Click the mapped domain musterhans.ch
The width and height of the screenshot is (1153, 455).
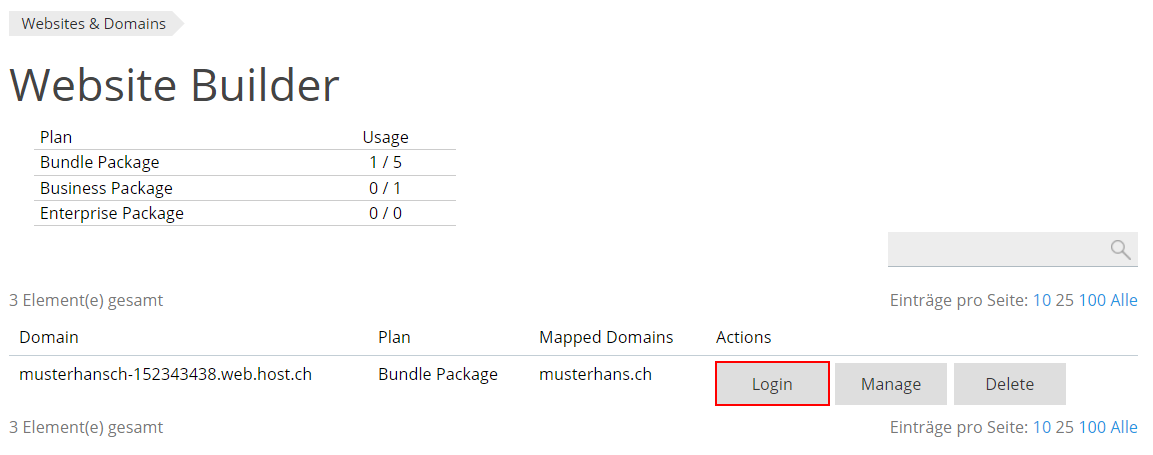click(x=595, y=375)
